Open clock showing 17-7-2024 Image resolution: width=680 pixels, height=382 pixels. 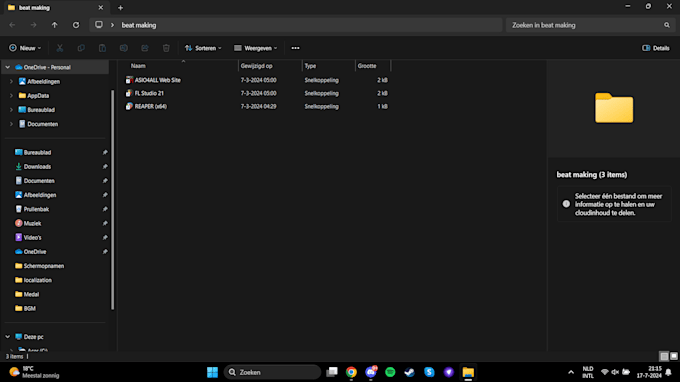click(649, 372)
